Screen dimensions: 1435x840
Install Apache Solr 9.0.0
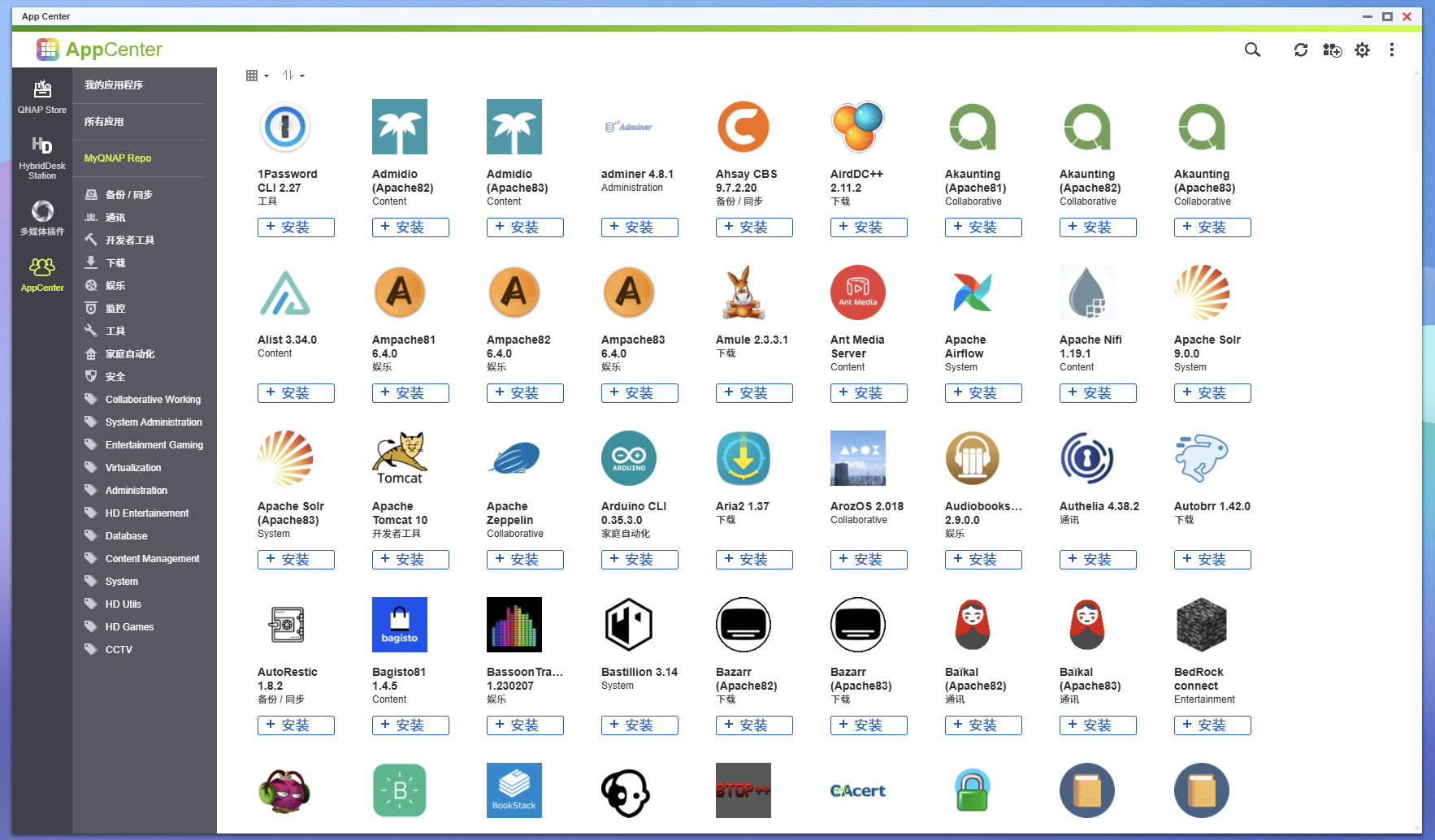[x=1212, y=393]
